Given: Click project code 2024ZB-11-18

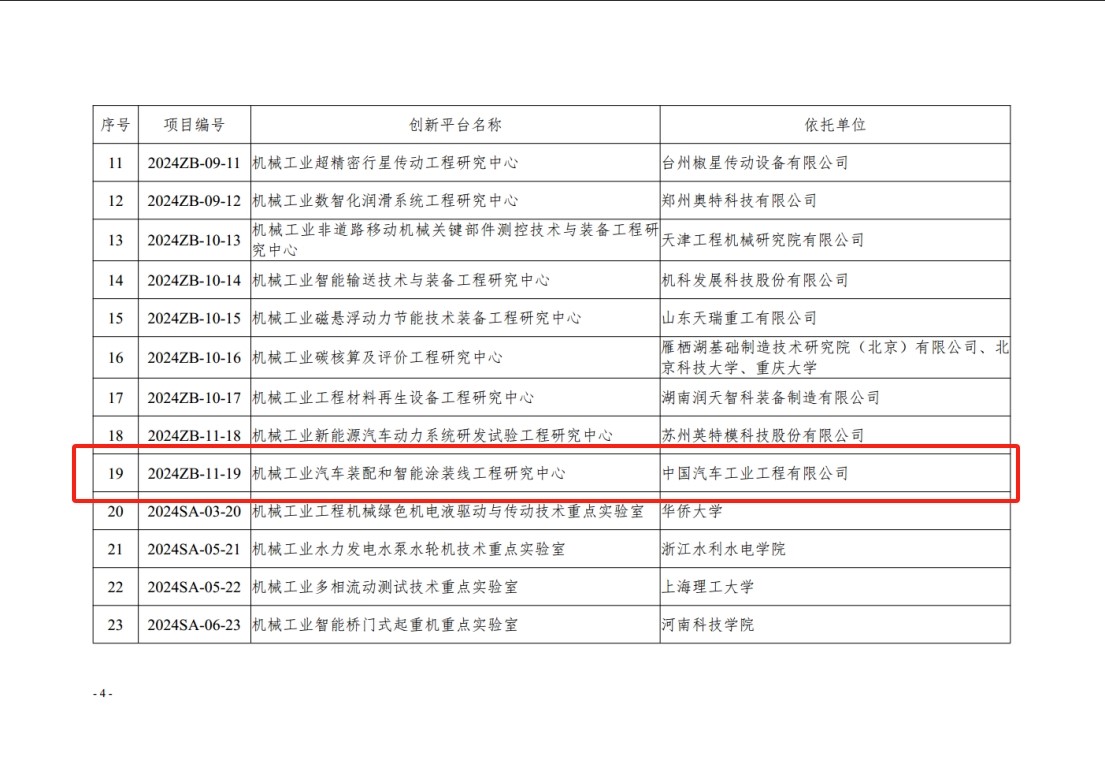Looking at the screenshot, I should (x=195, y=436).
